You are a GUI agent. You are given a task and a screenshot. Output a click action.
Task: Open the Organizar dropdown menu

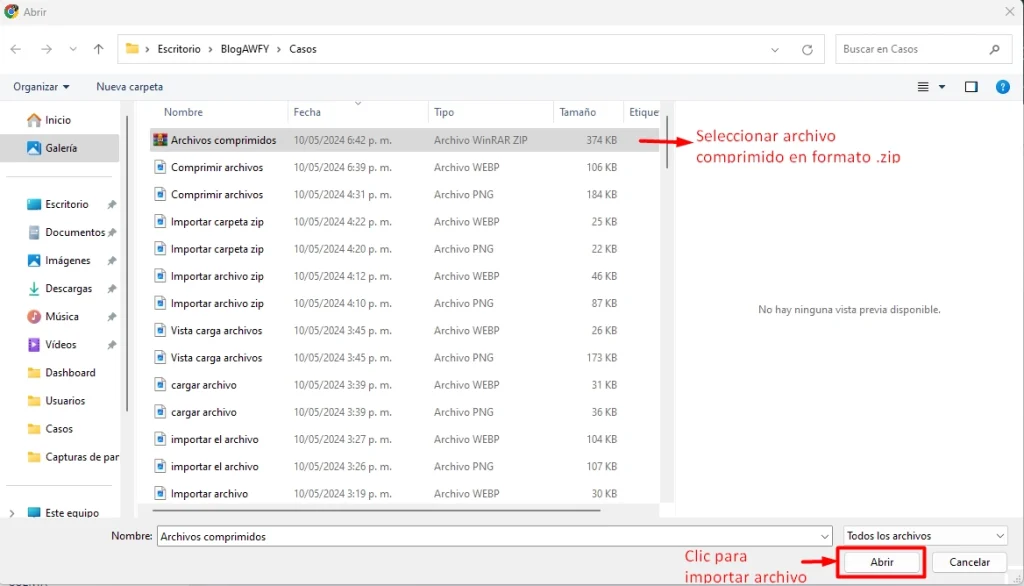[x=41, y=87]
